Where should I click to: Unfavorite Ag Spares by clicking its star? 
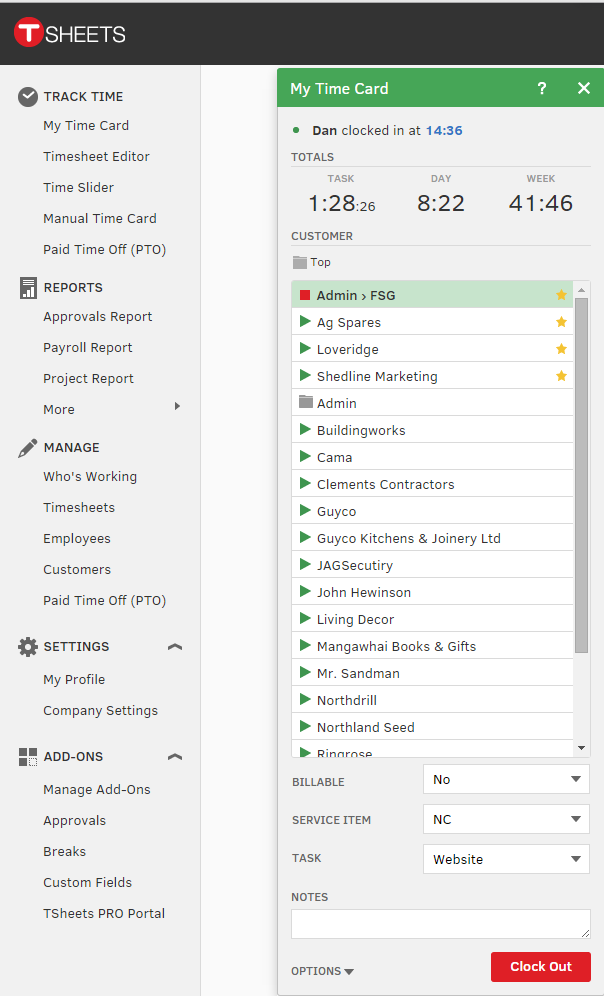click(x=561, y=322)
